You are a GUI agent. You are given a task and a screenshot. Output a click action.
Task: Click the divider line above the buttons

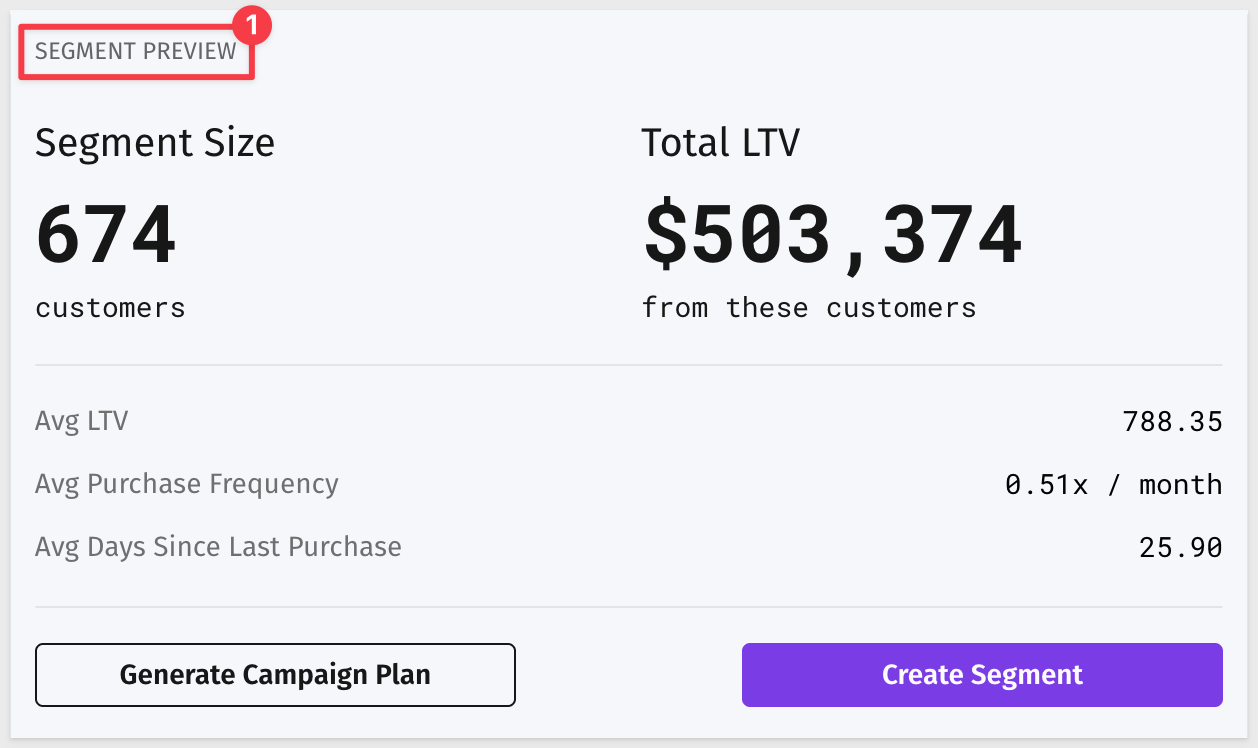pyautogui.click(x=629, y=606)
